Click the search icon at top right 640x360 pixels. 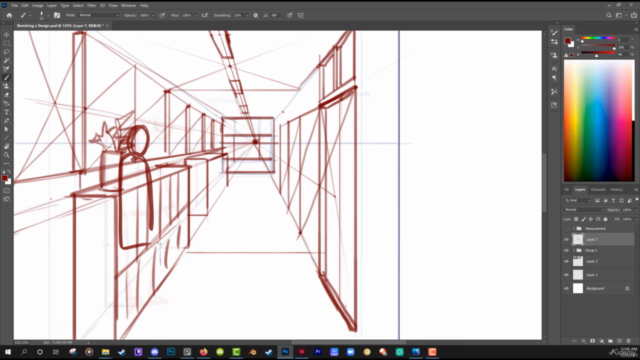[x=609, y=16]
